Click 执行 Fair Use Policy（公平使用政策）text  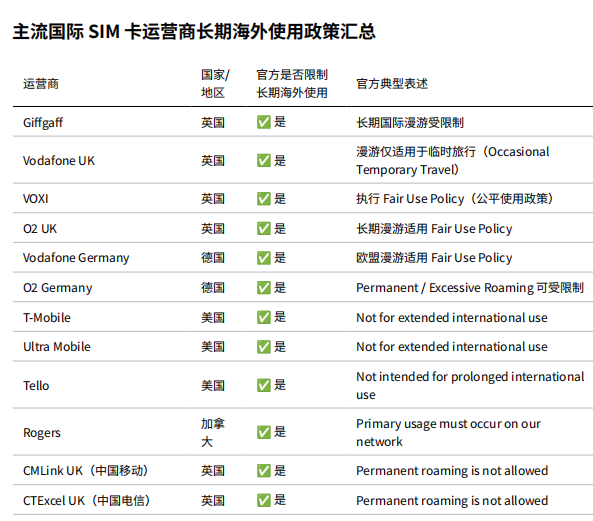tap(455, 198)
